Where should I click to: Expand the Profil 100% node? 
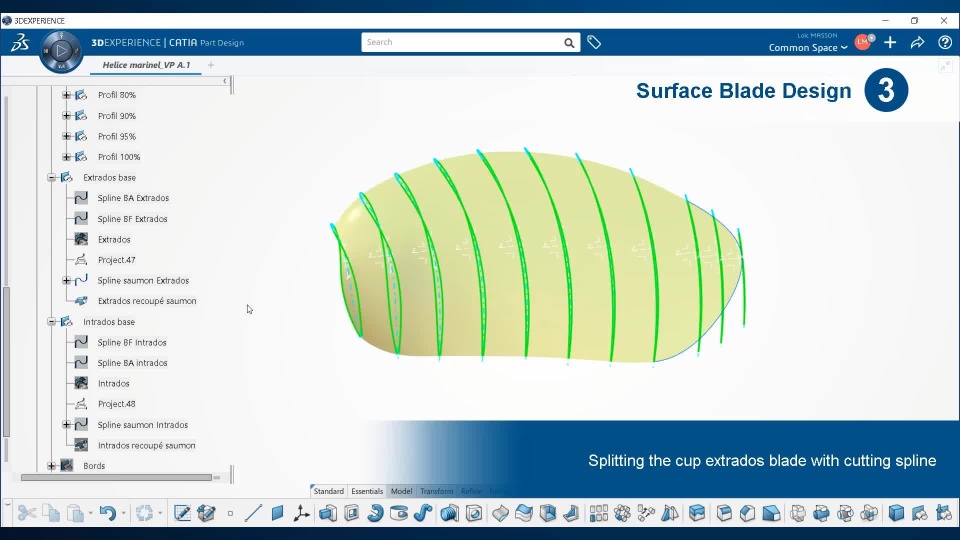coord(66,157)
